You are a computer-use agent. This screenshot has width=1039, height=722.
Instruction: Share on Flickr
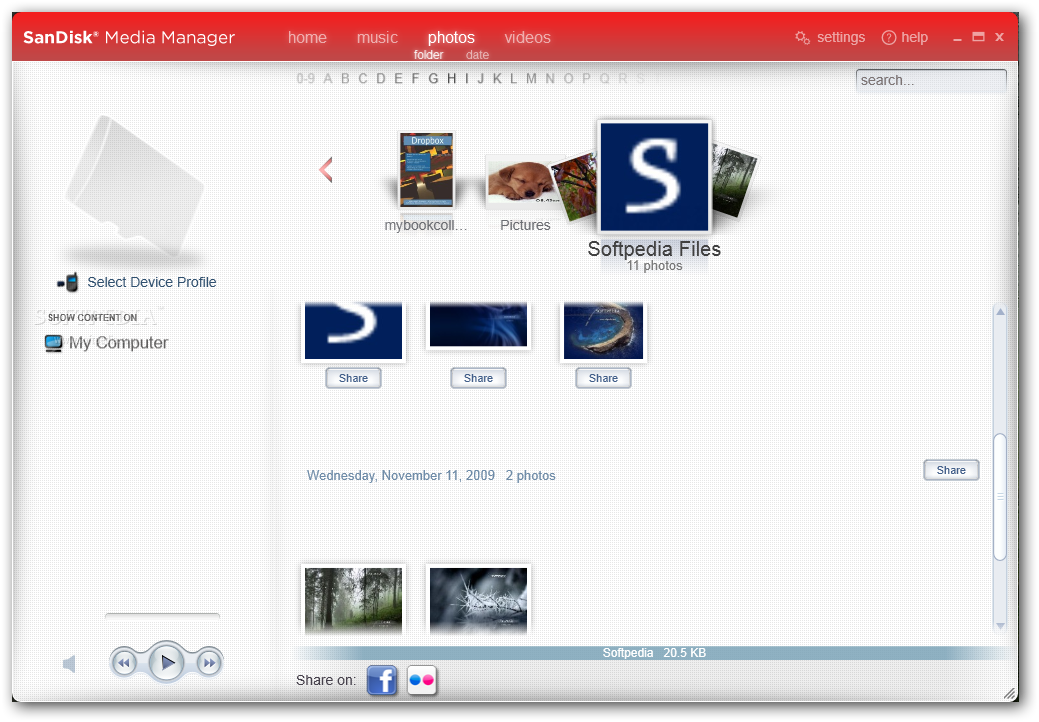coord(421,680)
